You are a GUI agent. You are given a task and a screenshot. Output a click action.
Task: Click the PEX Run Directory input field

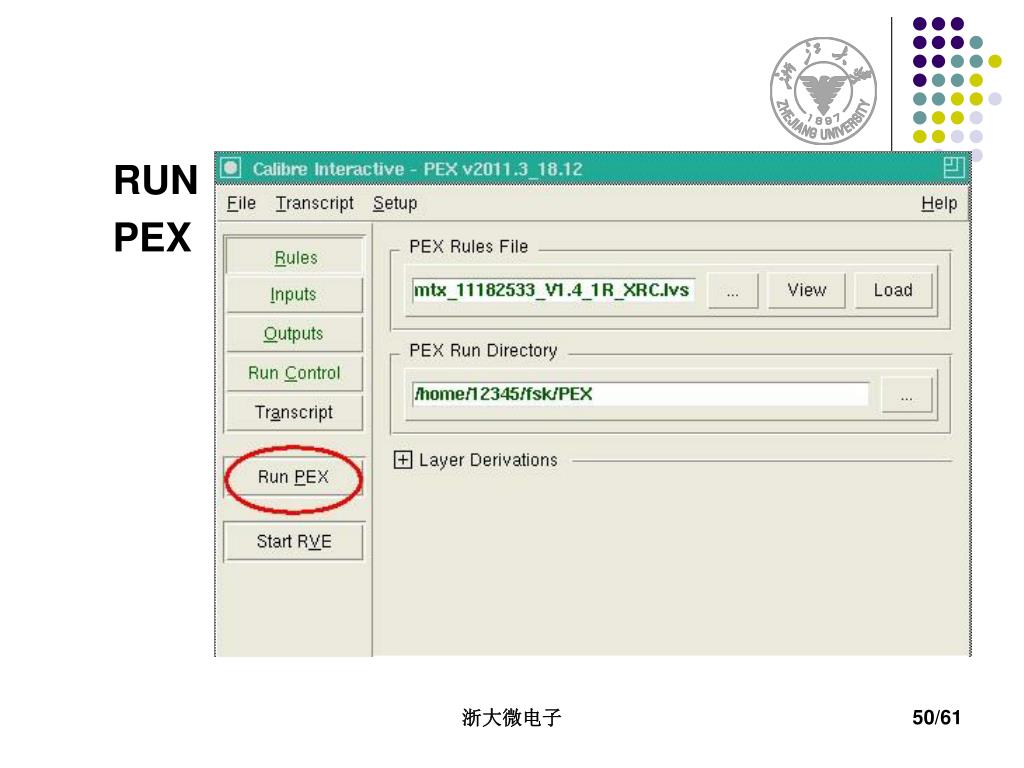click(x=640, y=394)
